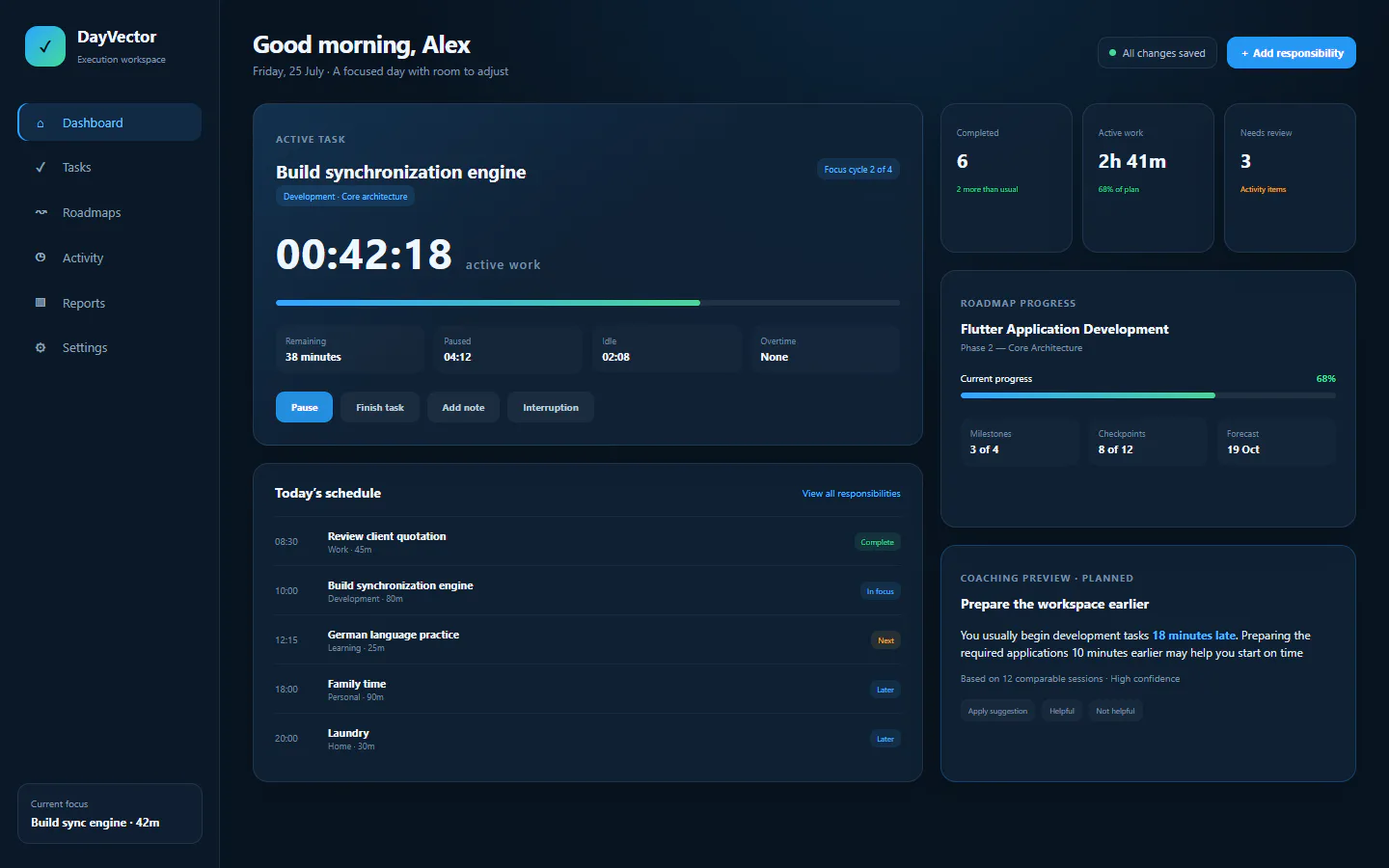Screen dimensions: 1389x868
Task: Click the Dashboard home icon
Action: [41, 123]
